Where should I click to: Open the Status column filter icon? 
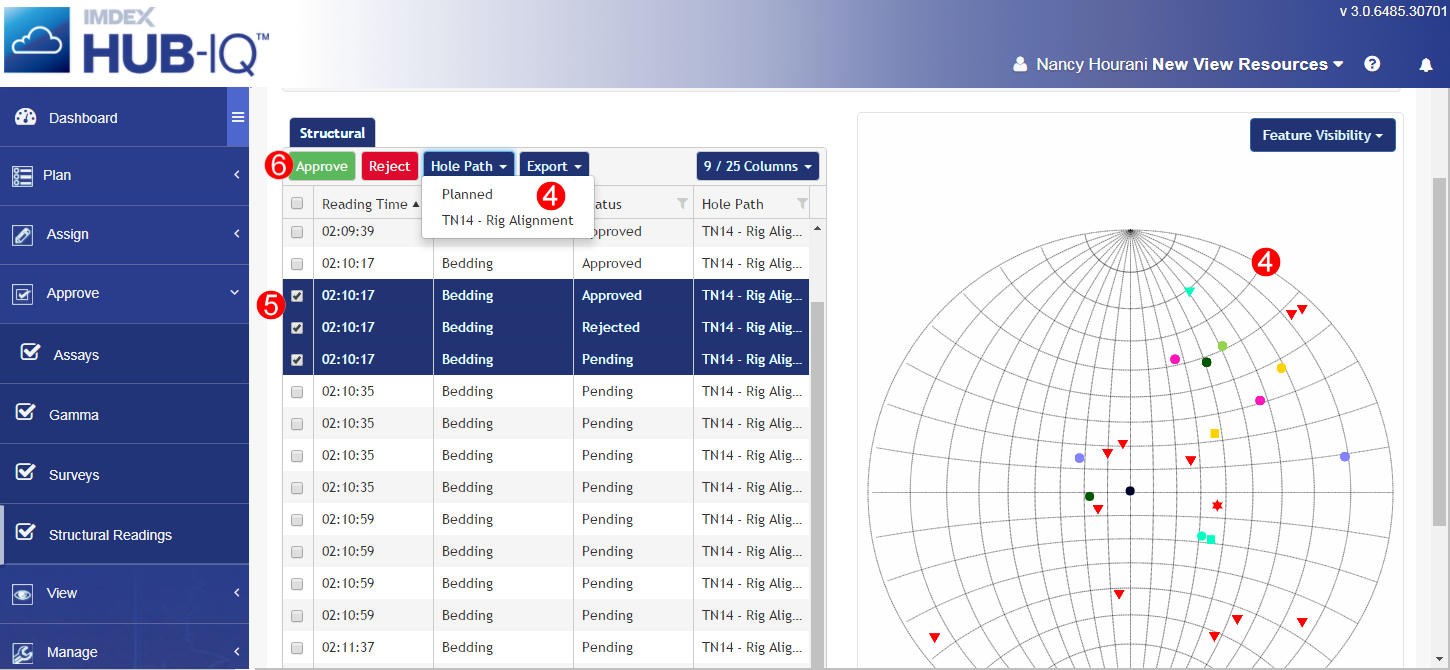point(682,204)
